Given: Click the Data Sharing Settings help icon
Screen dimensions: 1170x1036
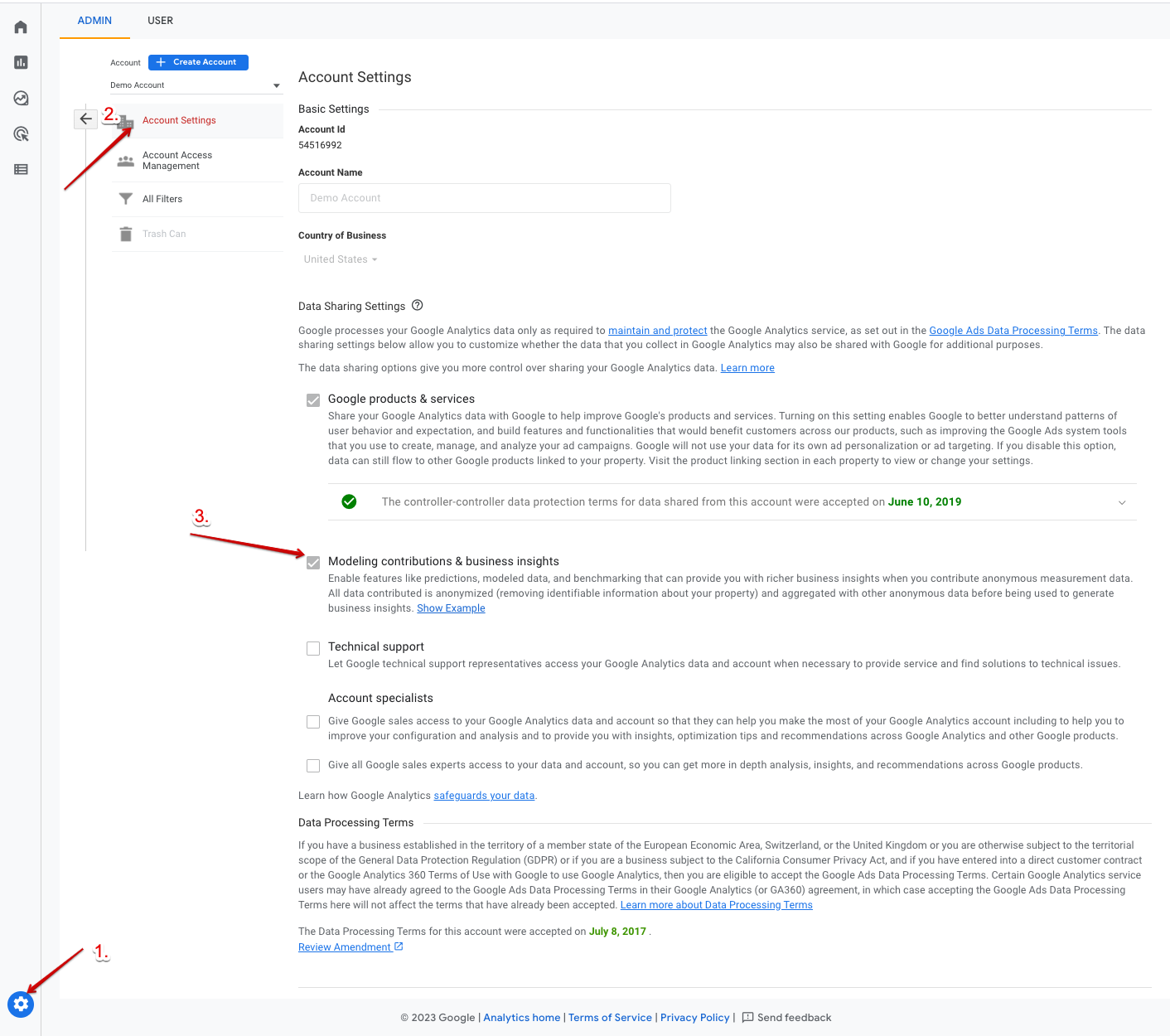Looking at the screenshot, I should [x=418, y=305].
